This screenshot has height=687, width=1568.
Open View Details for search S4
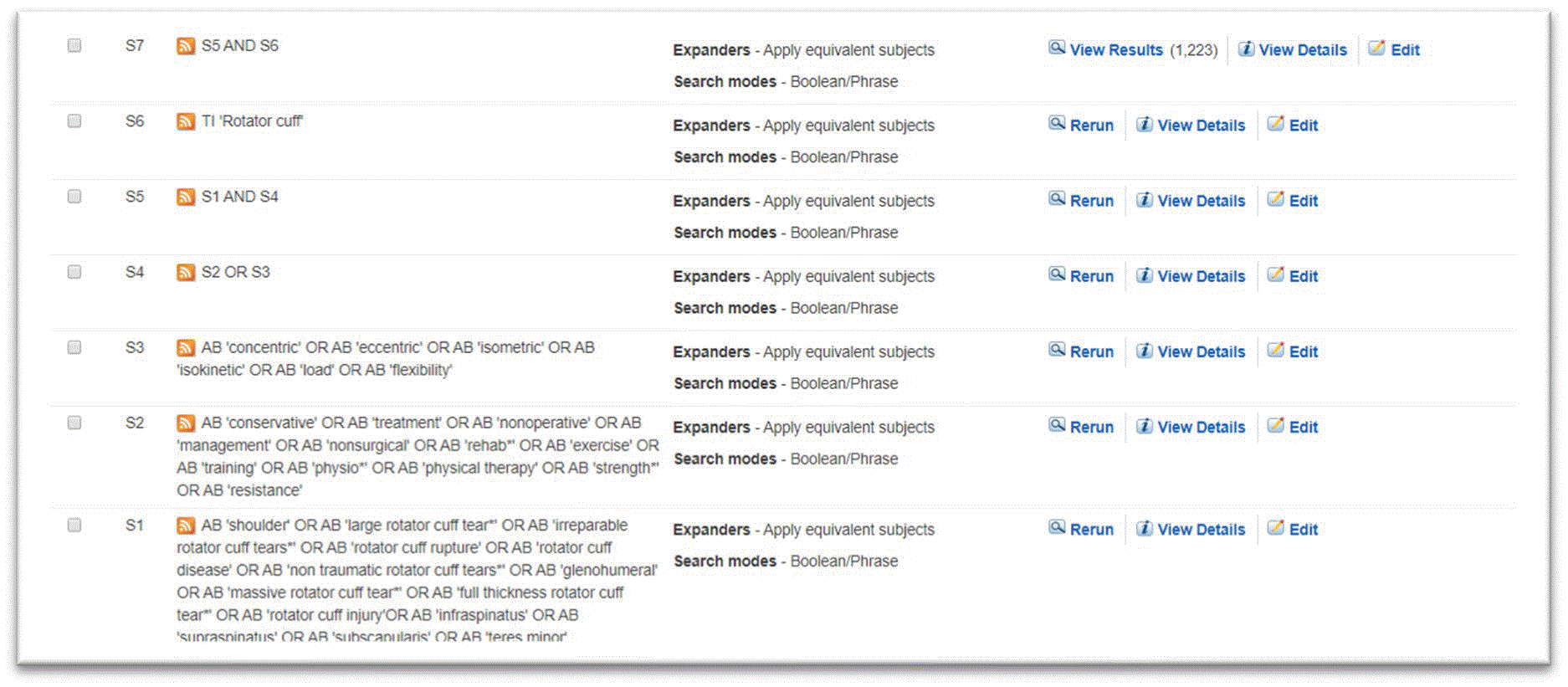click(x=1201, y=276)
